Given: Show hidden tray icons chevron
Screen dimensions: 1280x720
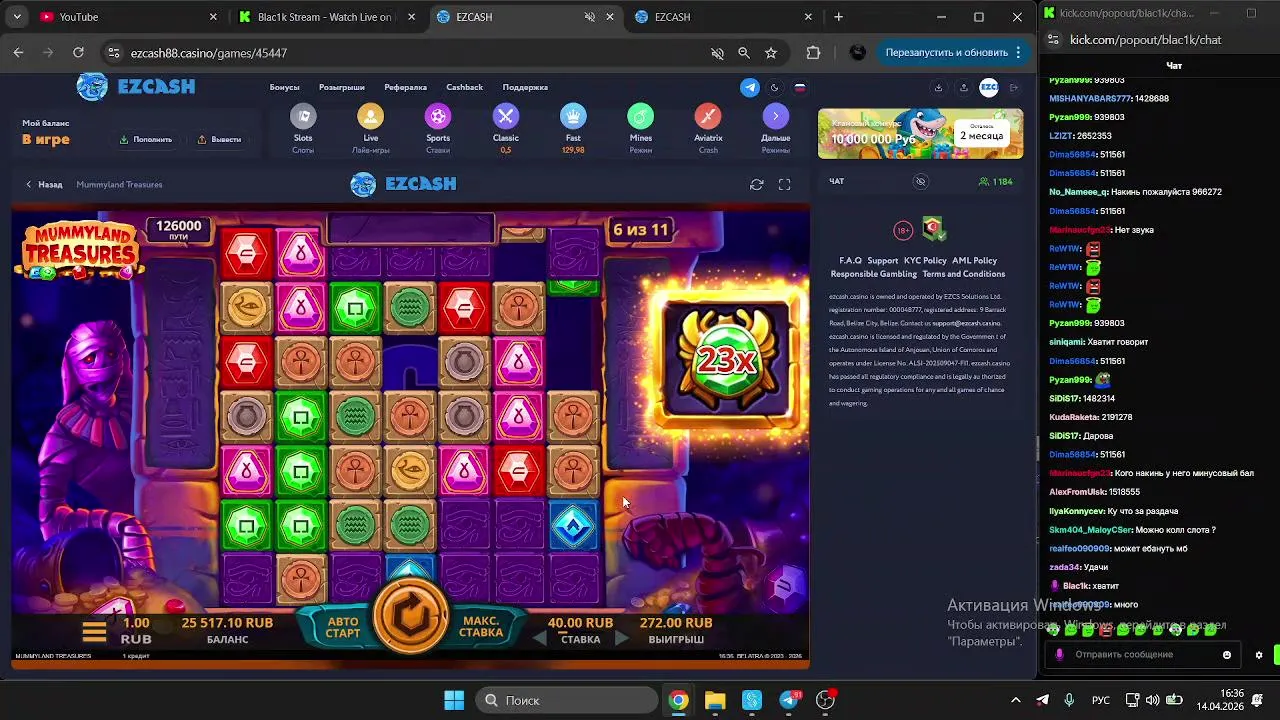Looking at the screenshot, I should (x=1016, y=700).
